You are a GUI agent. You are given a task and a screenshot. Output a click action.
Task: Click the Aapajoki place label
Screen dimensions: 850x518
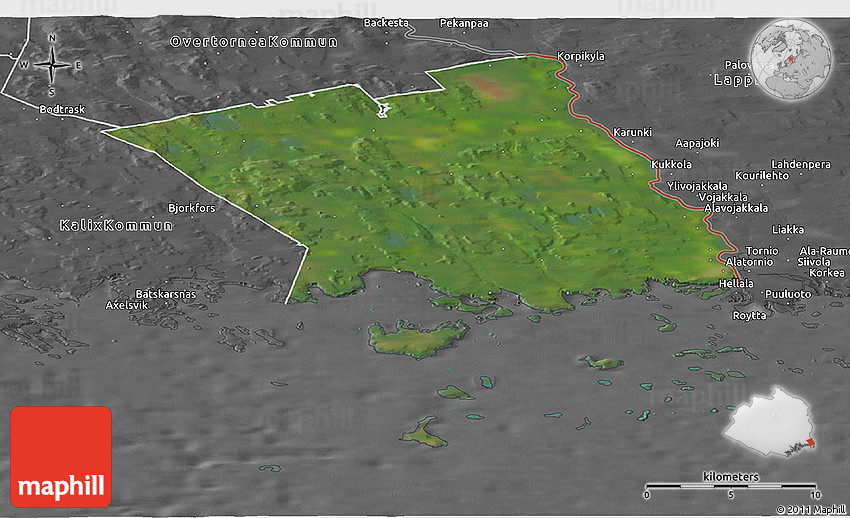[x=697, y=143]
